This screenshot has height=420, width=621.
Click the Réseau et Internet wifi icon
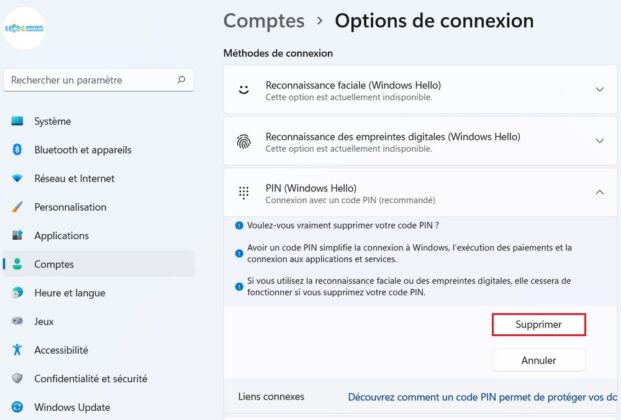point(17,179)
